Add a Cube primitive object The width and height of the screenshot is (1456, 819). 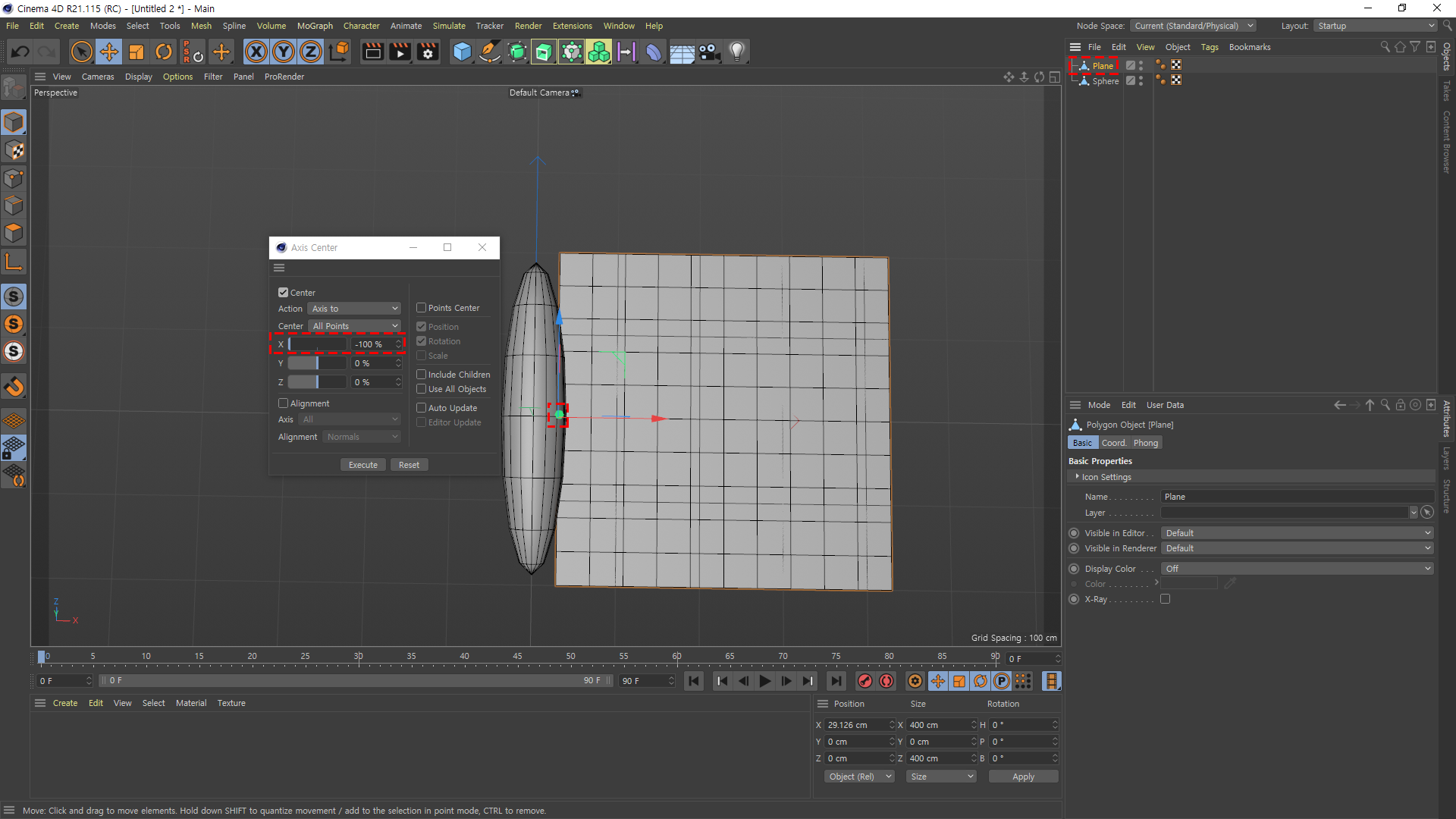[462, 52]
